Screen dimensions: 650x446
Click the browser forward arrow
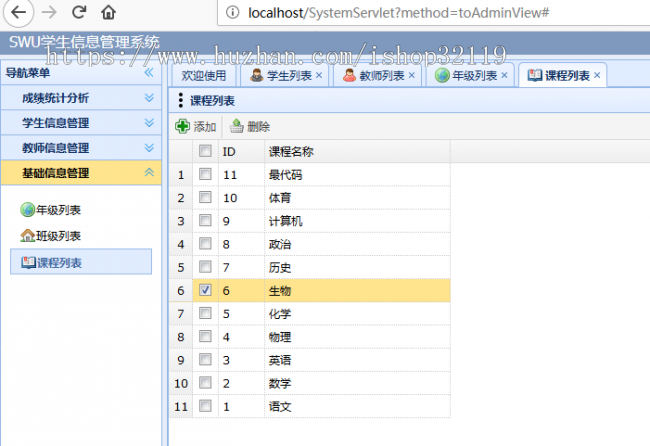[49, 12]
